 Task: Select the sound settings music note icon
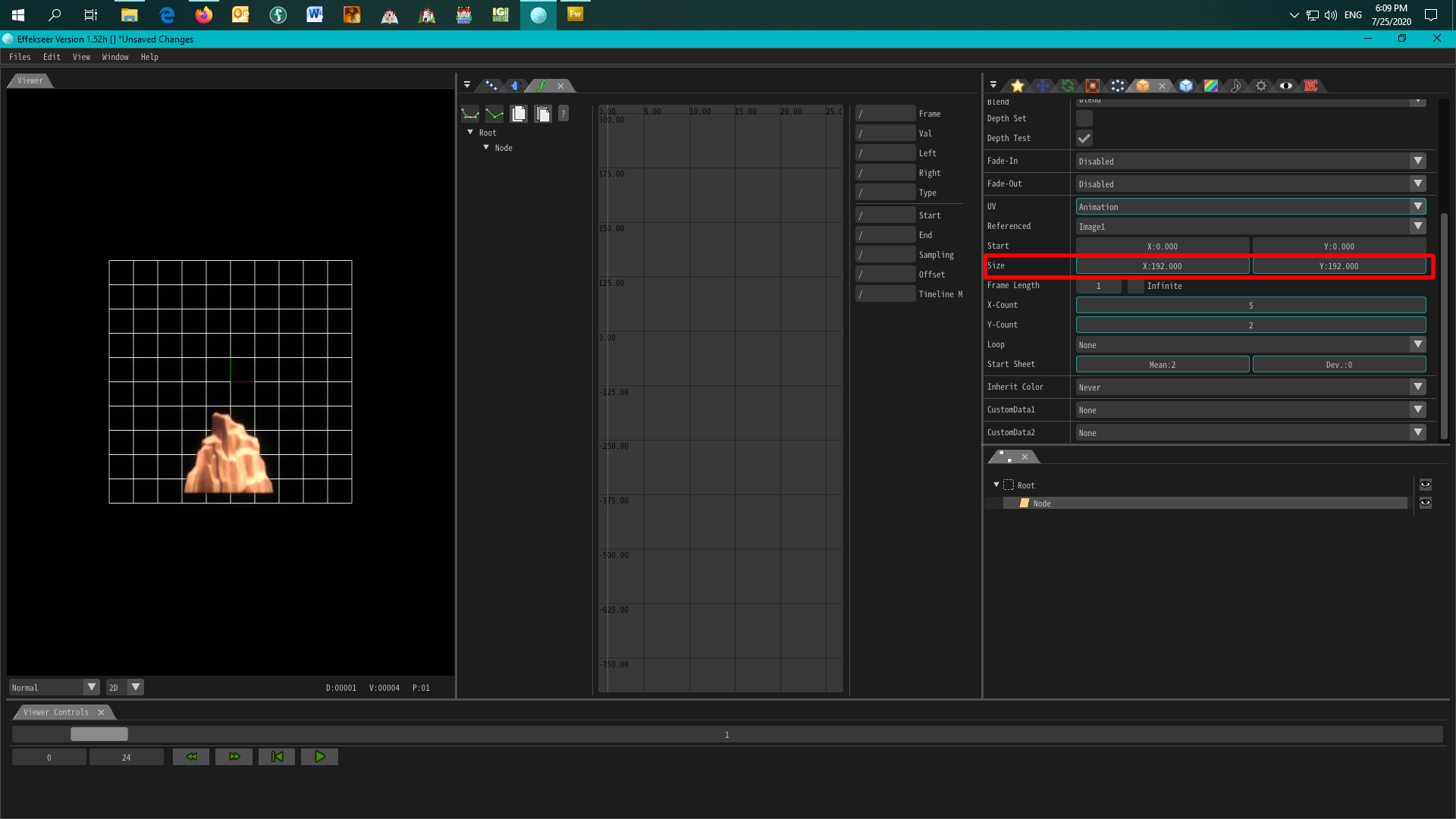coord(1235,86)
